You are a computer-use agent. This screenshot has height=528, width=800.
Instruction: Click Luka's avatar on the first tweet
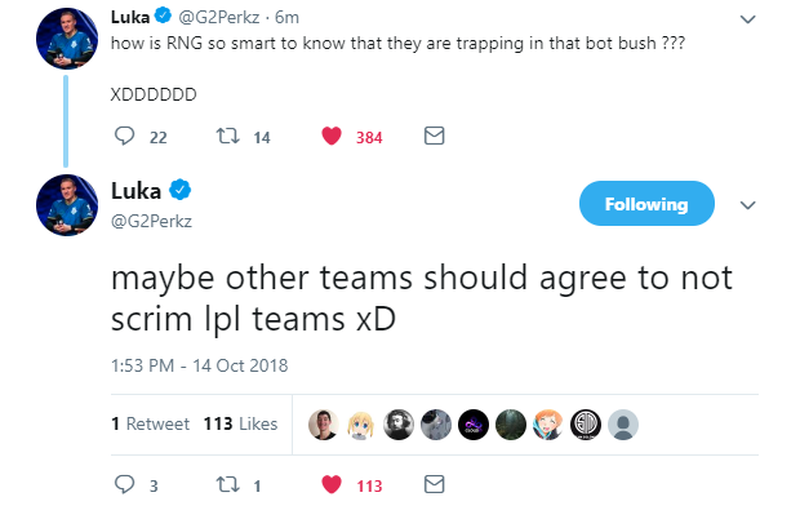tap(67, 38)
